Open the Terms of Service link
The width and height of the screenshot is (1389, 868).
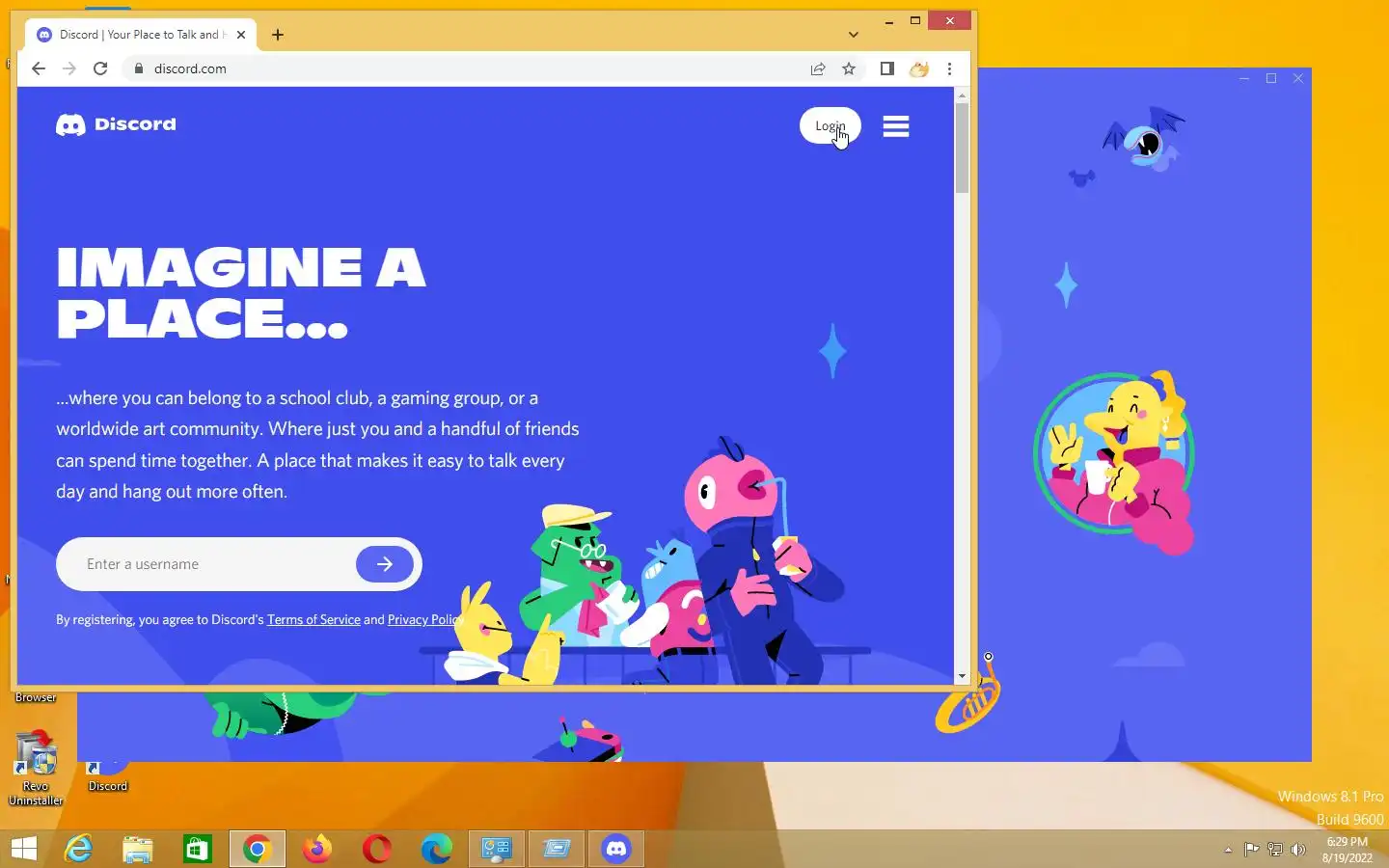point(313,619)
